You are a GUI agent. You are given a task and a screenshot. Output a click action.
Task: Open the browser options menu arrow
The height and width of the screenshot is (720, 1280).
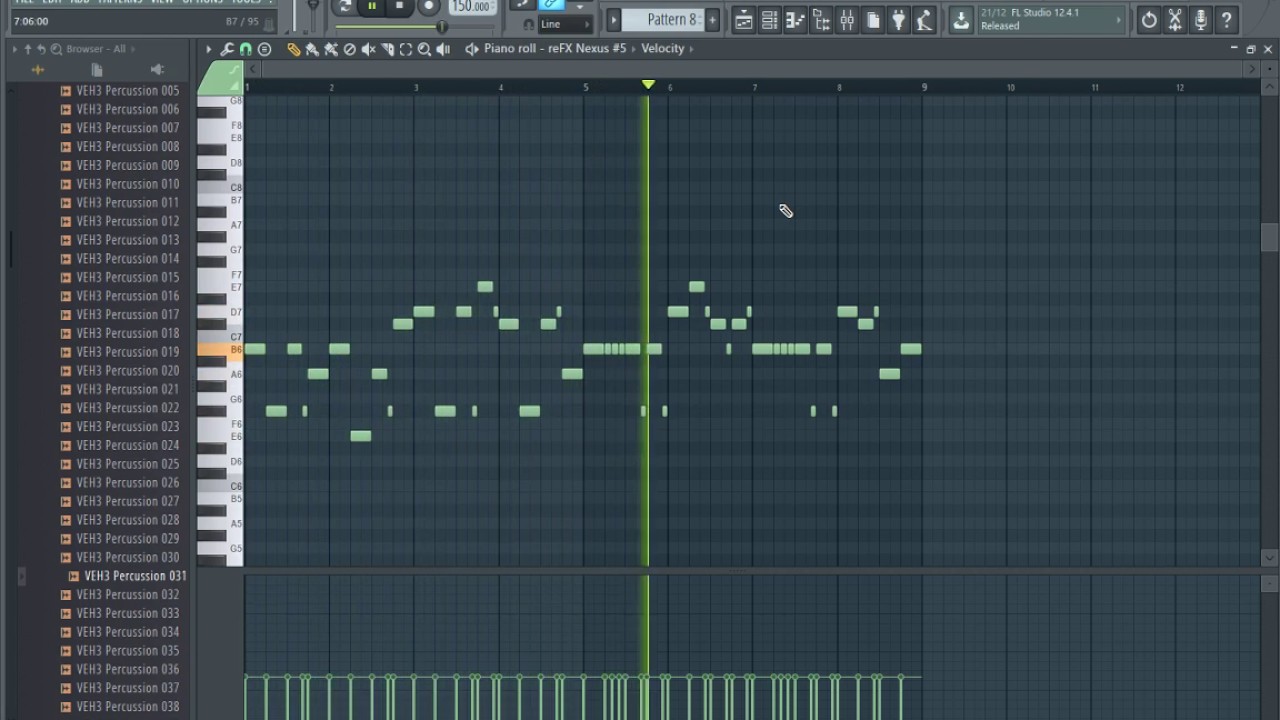[x=14, y=49]
